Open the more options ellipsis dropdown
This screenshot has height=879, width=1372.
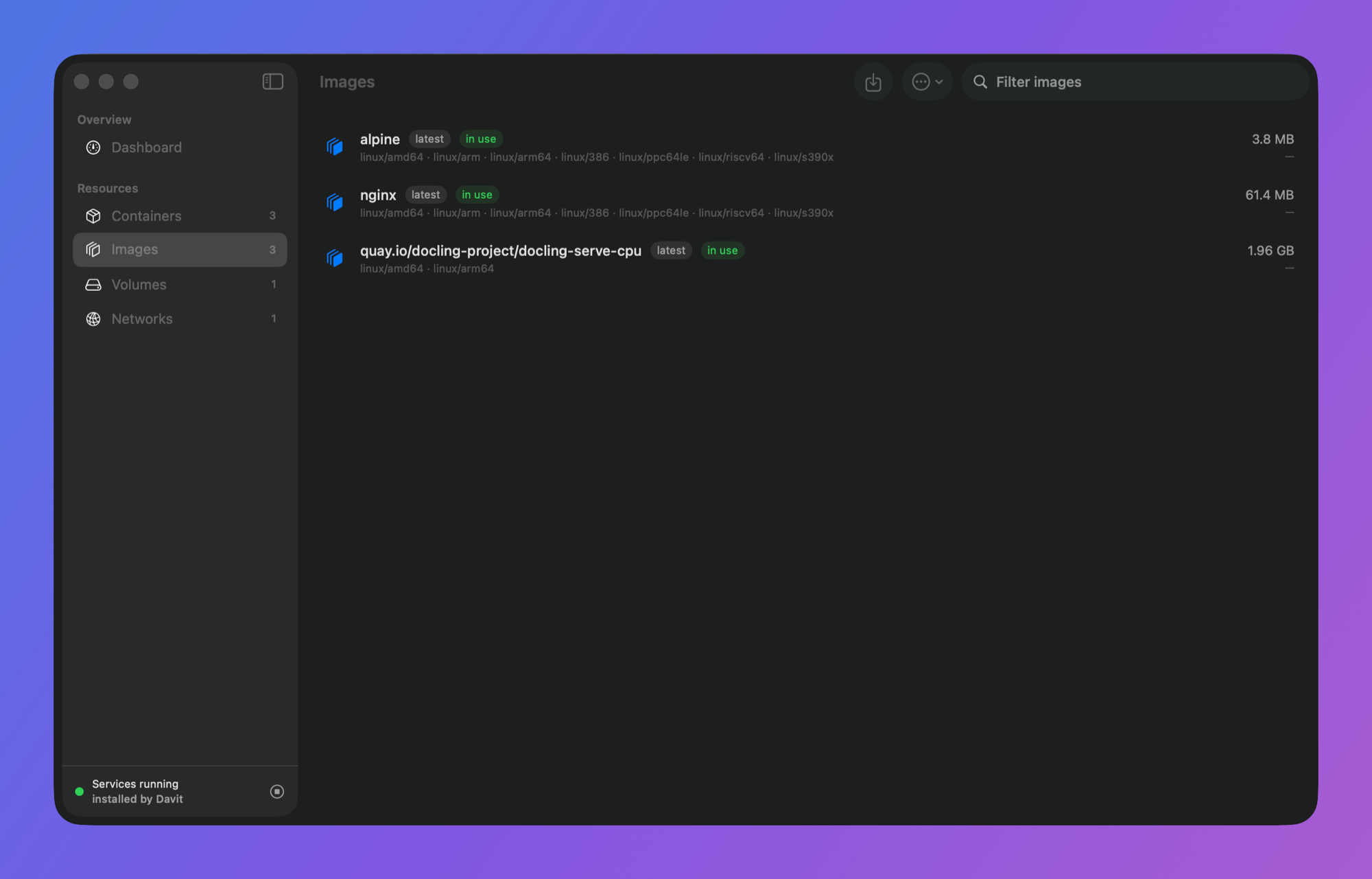(927, 82)
